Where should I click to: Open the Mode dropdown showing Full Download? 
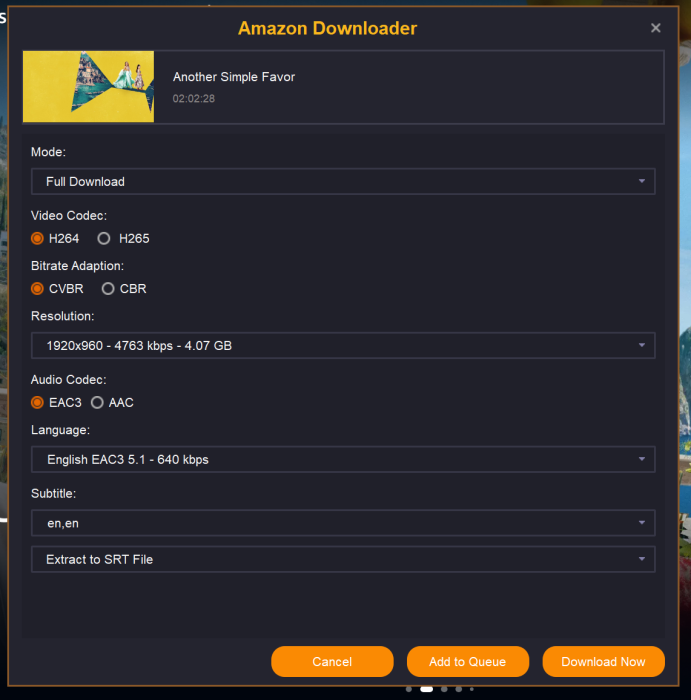coord(343,182)
